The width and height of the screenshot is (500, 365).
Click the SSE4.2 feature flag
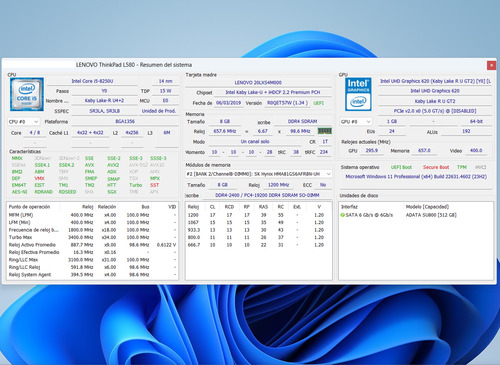click(66, 165)
